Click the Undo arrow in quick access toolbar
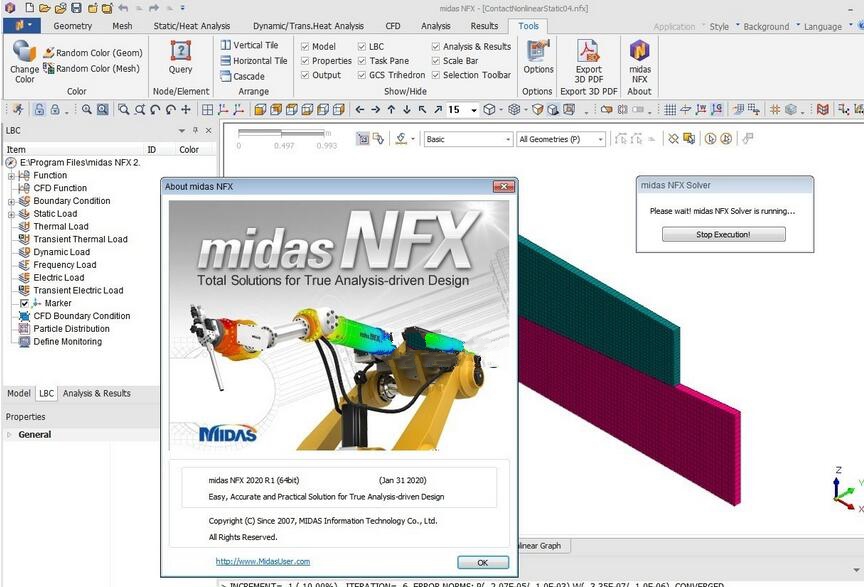Screen dimensions: 864x587 (123, 8)
